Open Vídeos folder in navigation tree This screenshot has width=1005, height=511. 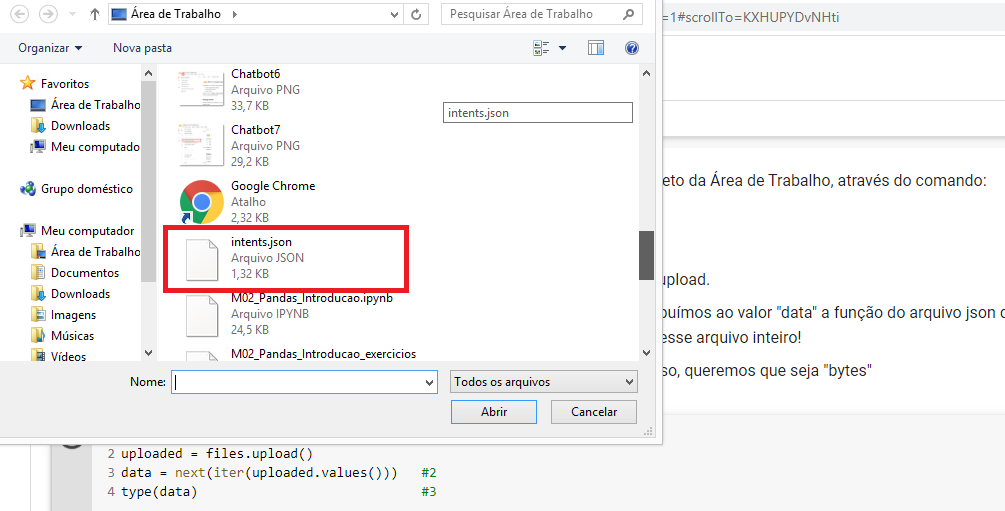point(58,356)
